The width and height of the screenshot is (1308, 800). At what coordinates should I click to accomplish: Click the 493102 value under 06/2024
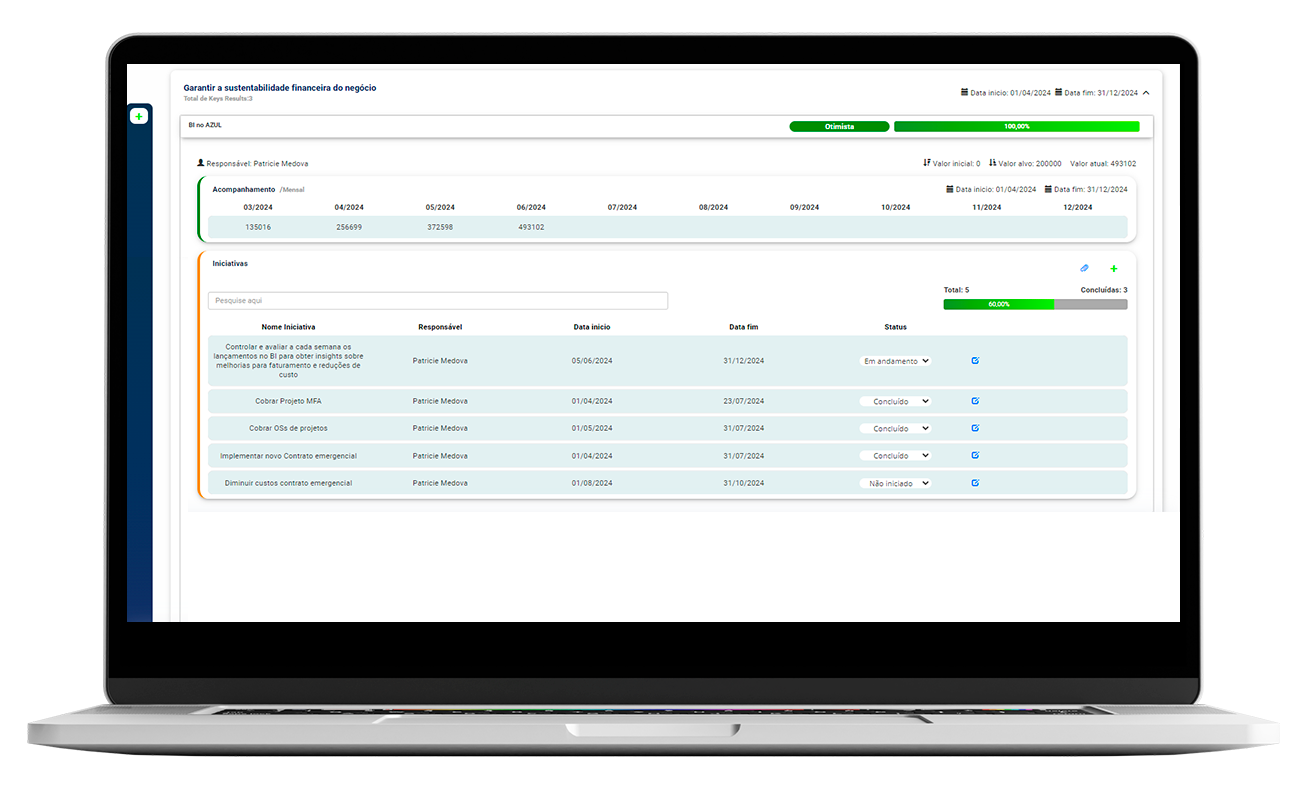pos(531,227)
